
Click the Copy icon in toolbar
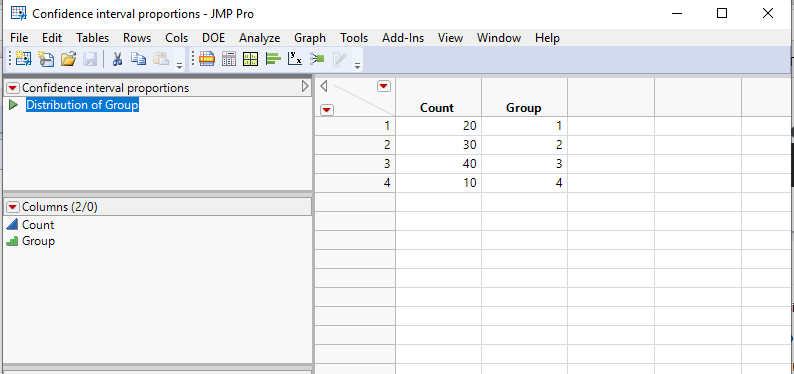138,59
